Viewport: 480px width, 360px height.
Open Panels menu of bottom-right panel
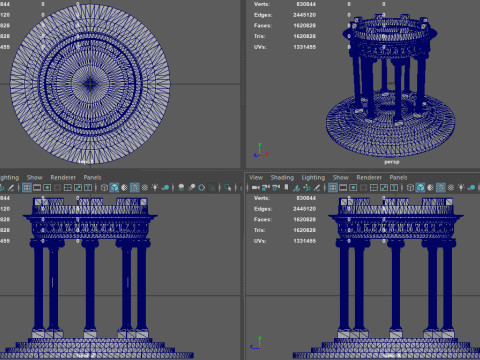click(x=398, y=177)
